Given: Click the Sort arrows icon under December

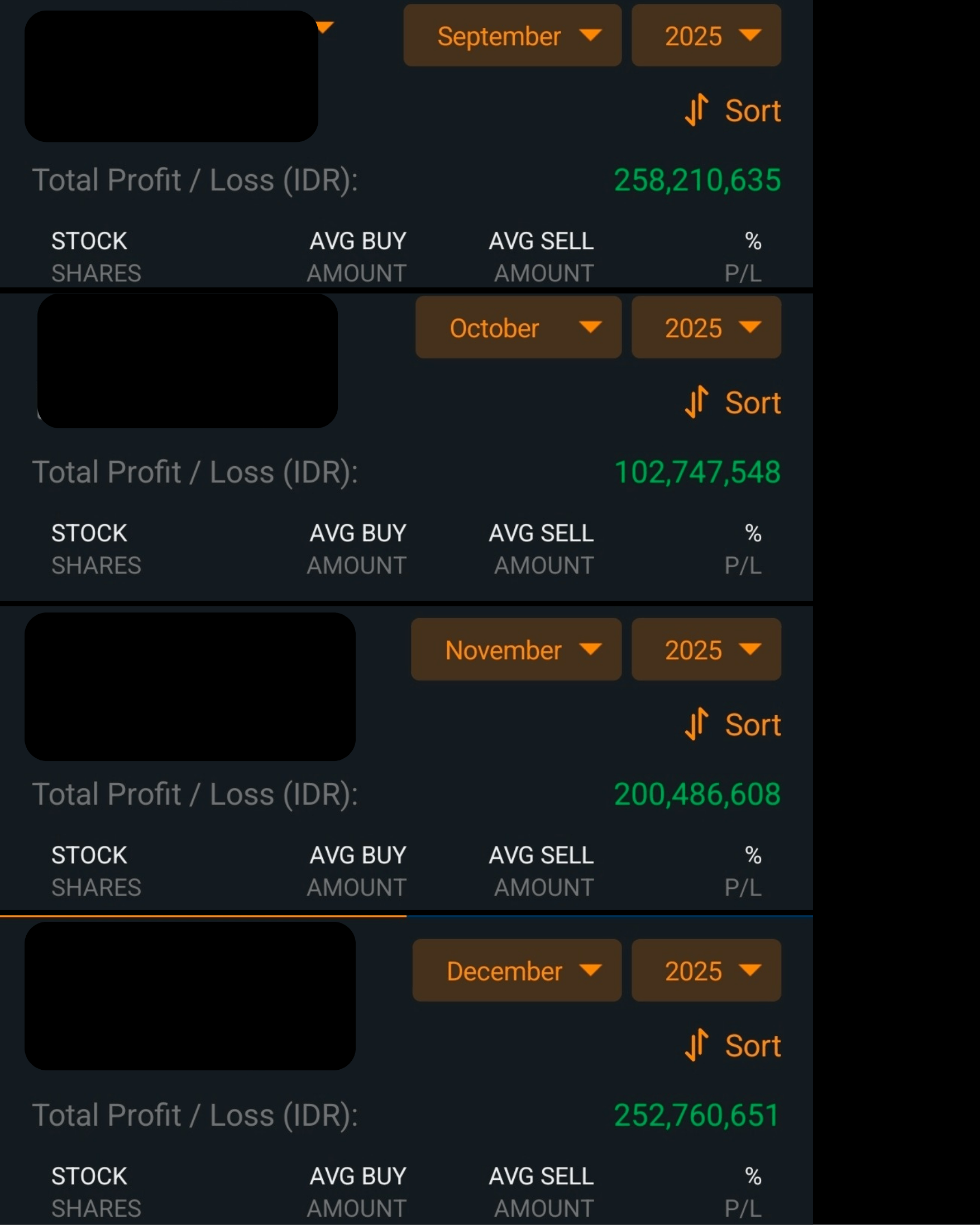Looking at the screenshot, I should click(696, 1045).
